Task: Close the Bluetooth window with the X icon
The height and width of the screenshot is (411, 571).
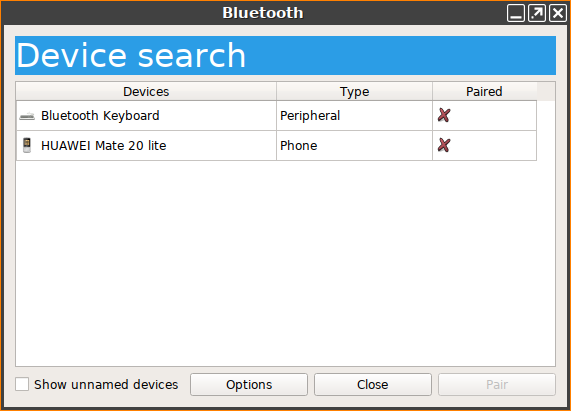Action: pos(558,13)
